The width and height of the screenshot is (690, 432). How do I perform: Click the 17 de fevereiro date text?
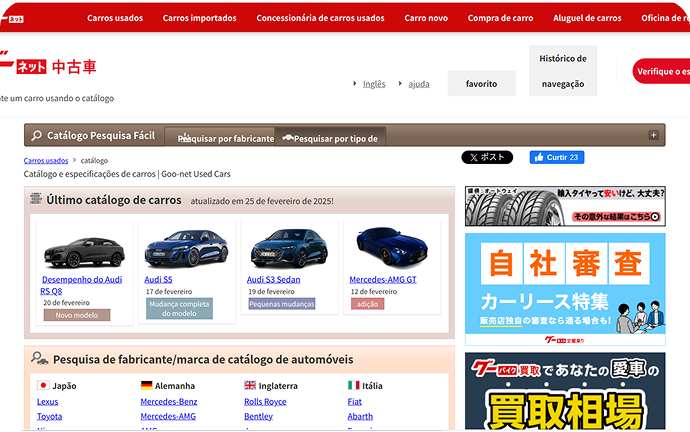pos(169,291)
